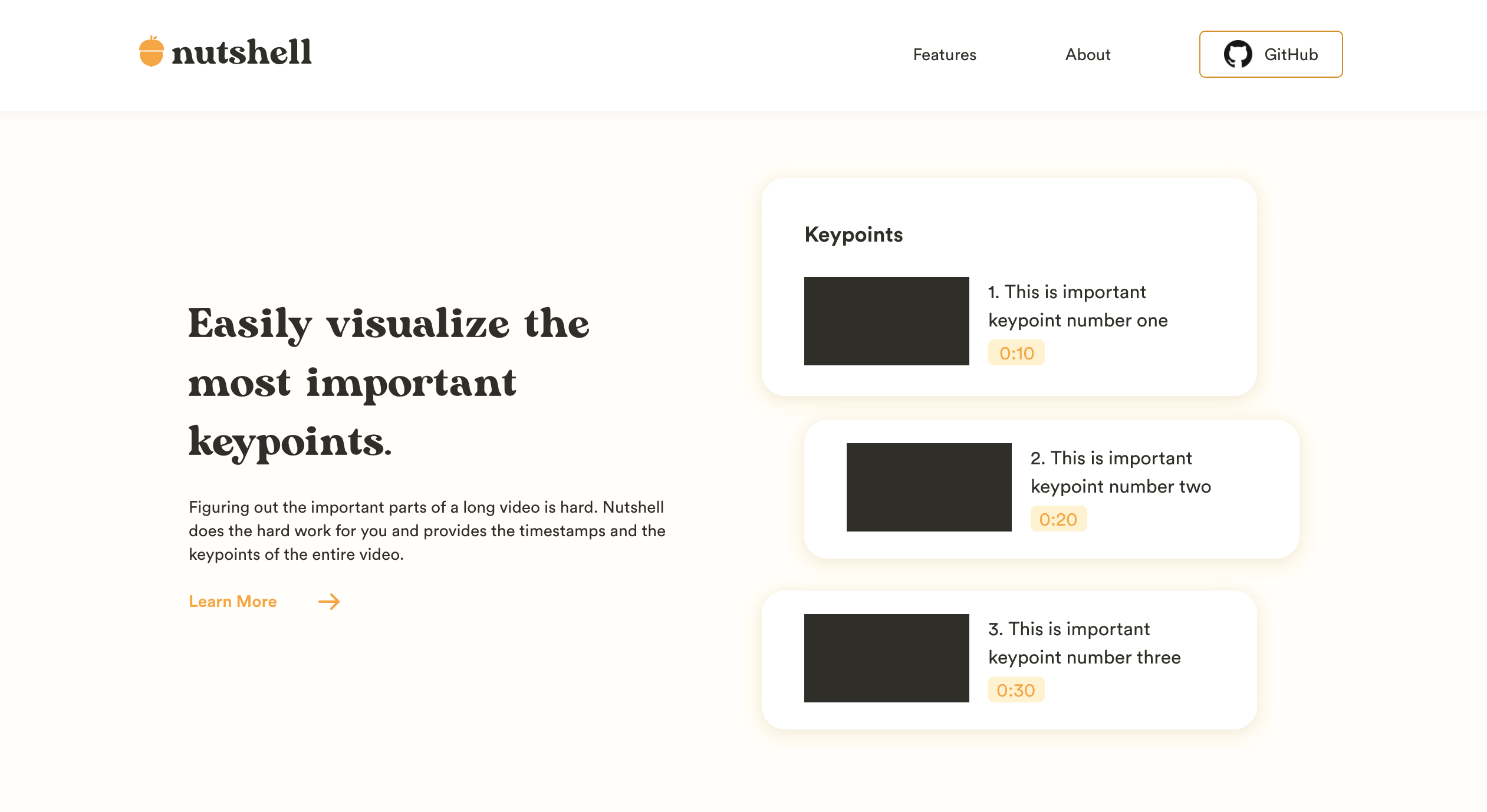Click keypoint number two text

[1120, 472]
